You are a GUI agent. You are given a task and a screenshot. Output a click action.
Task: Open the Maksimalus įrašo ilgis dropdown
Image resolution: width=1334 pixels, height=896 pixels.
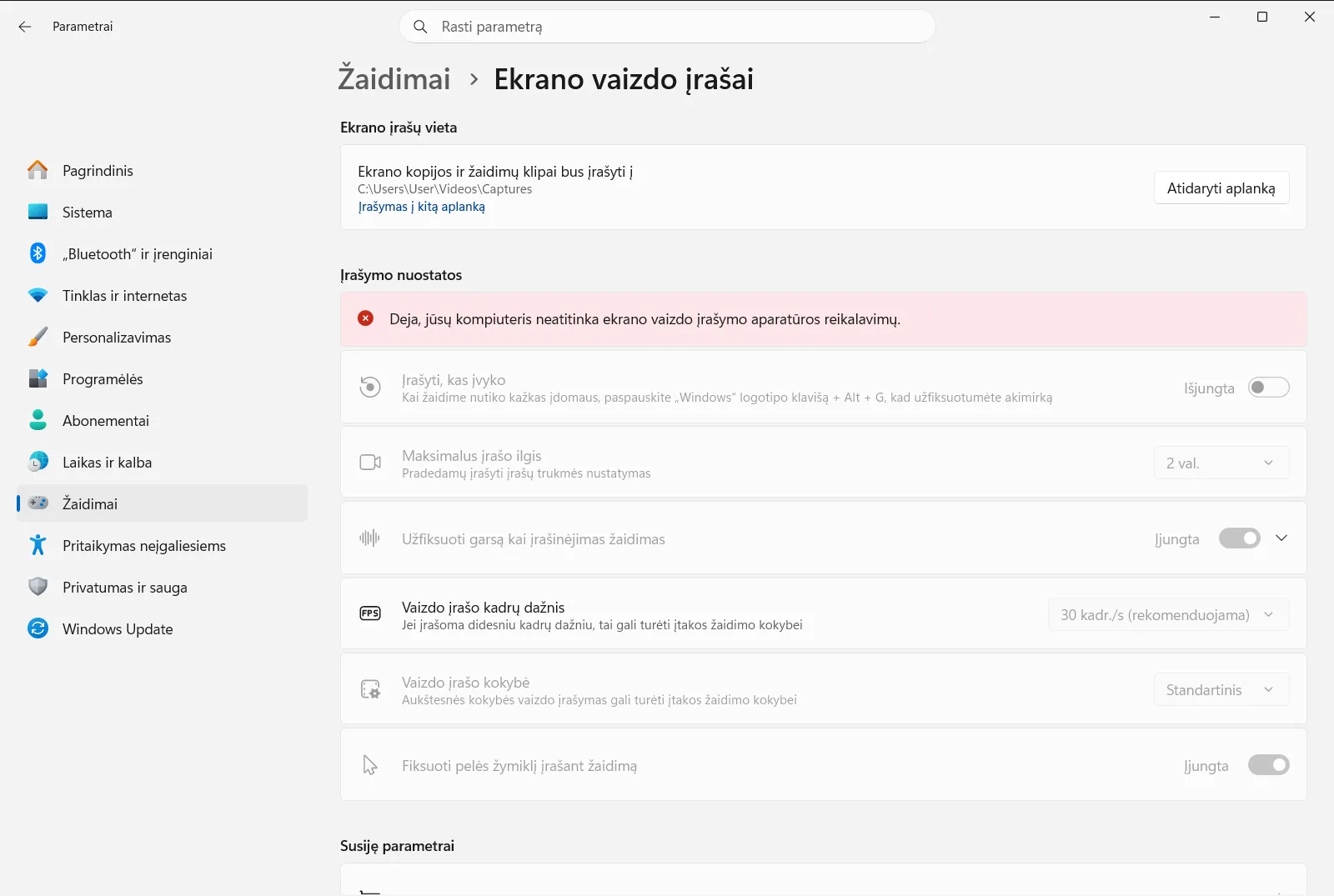point(1221,463)
